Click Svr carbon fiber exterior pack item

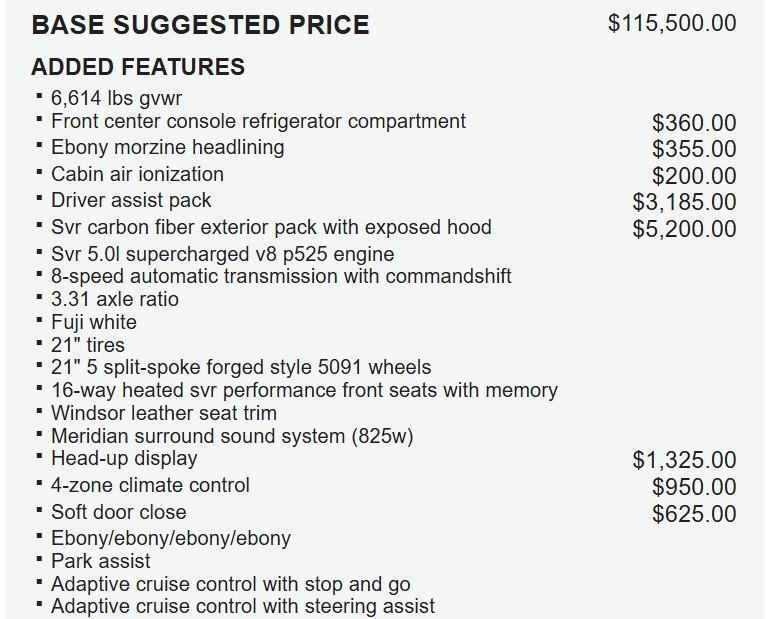[272, 228]
